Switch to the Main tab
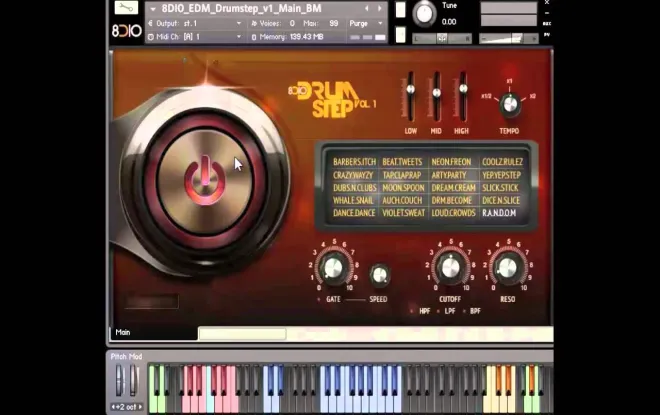 pos(154,333)
